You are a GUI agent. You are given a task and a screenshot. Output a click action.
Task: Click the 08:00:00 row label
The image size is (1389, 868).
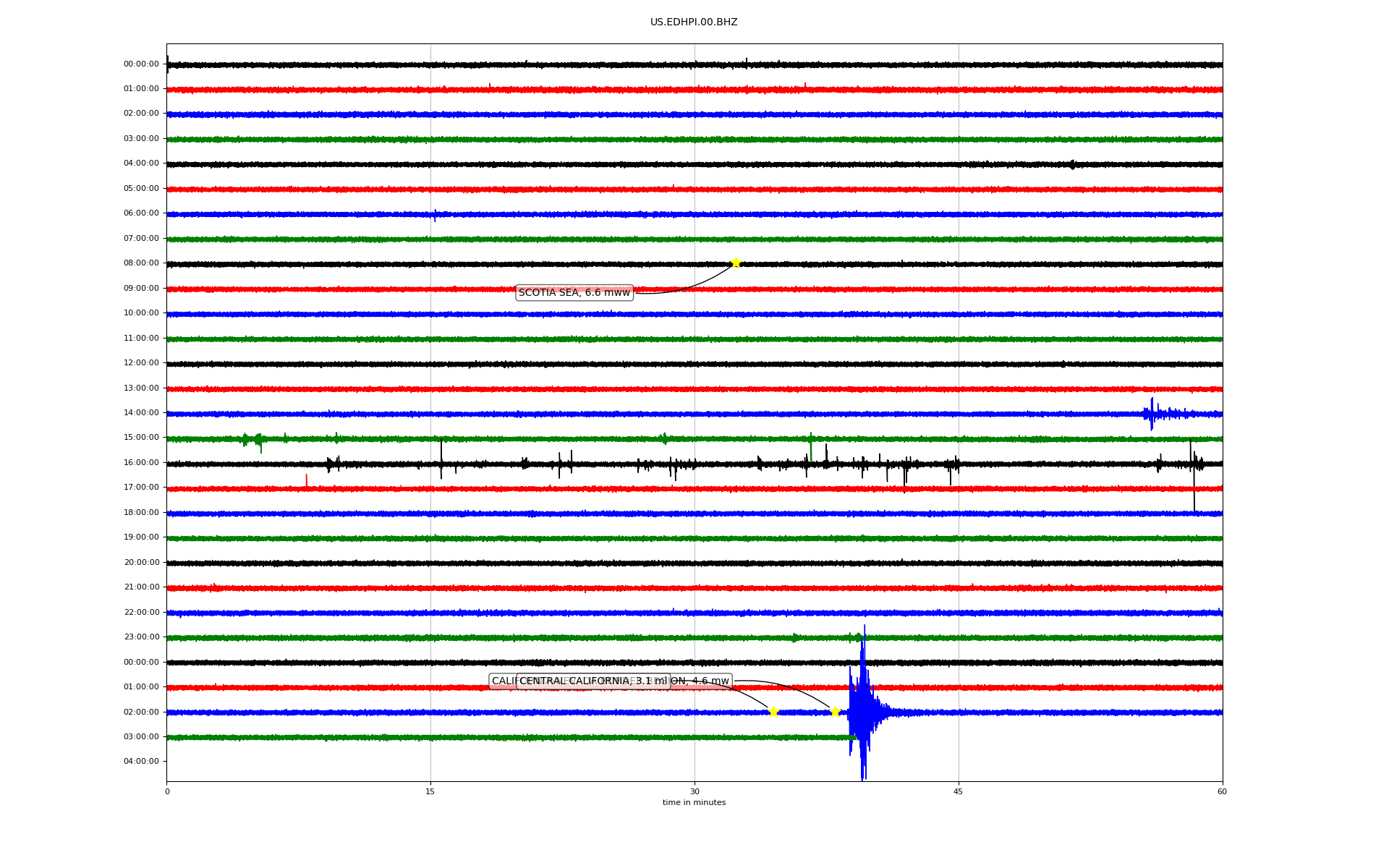(x=141, y=263)
